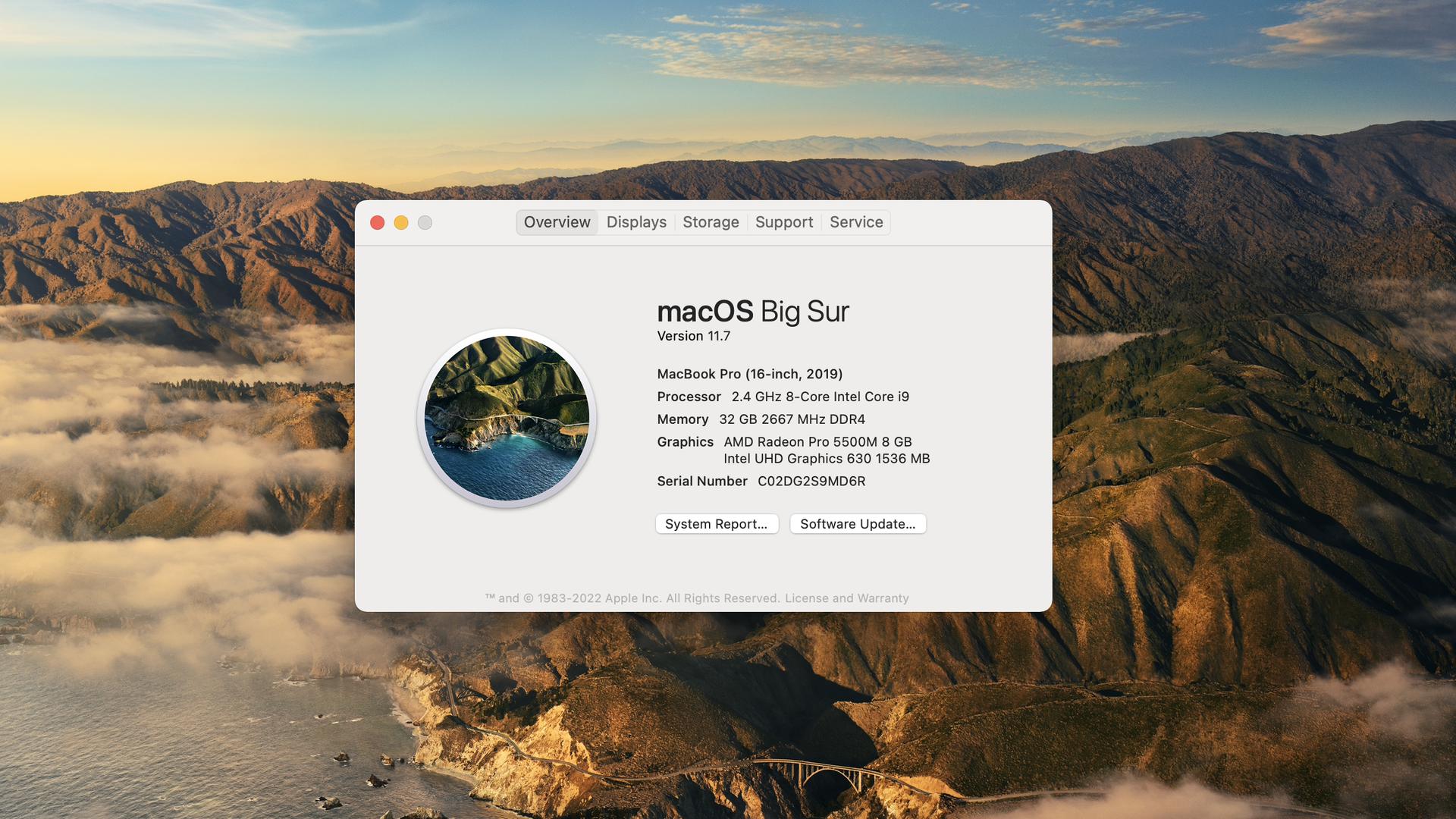Open System Report button
Image resolution: width=1456 pixels, height=819 pixels.
click(717, 524)
